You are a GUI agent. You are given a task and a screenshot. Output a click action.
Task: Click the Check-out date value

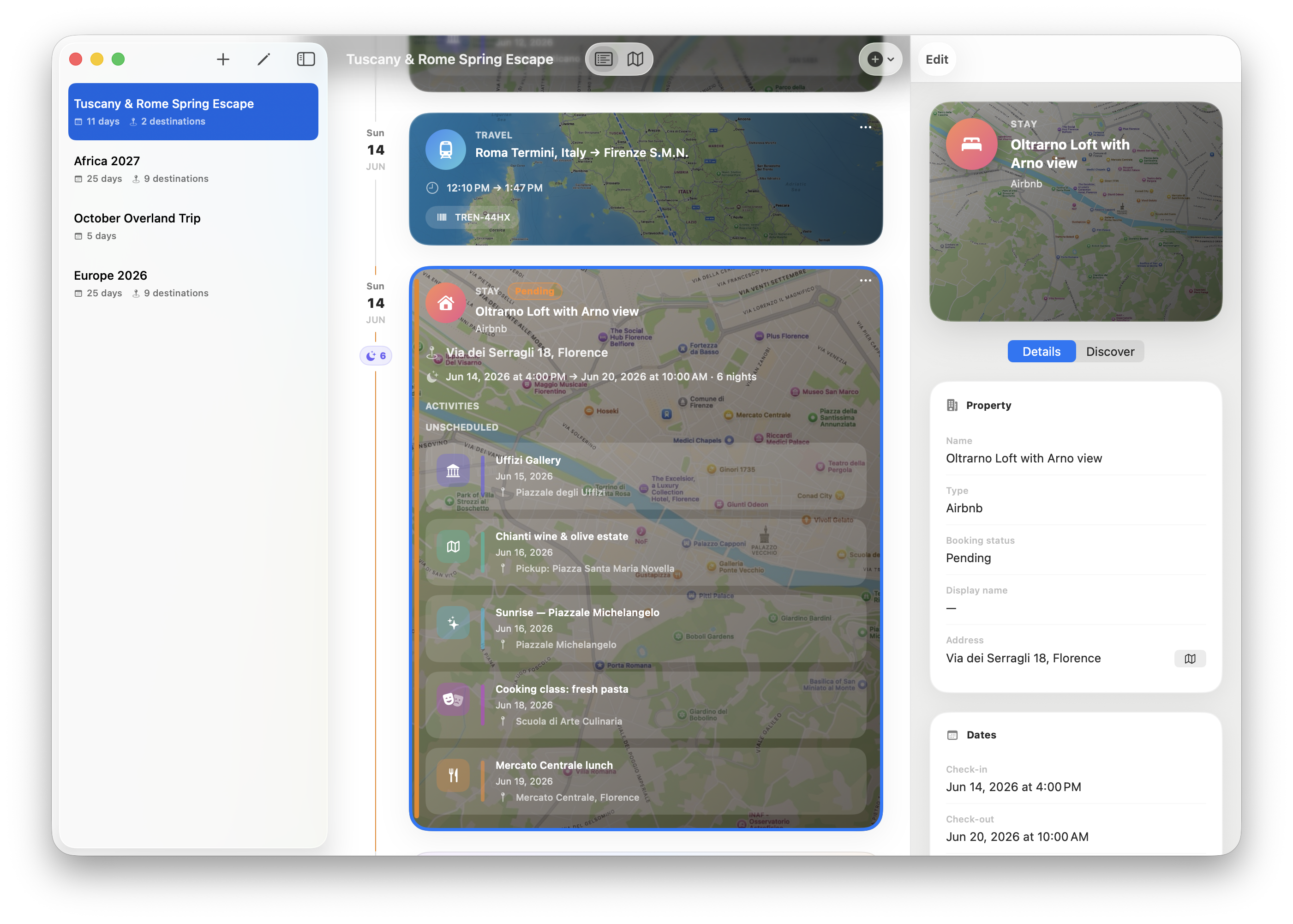[x=1017, y=837]
